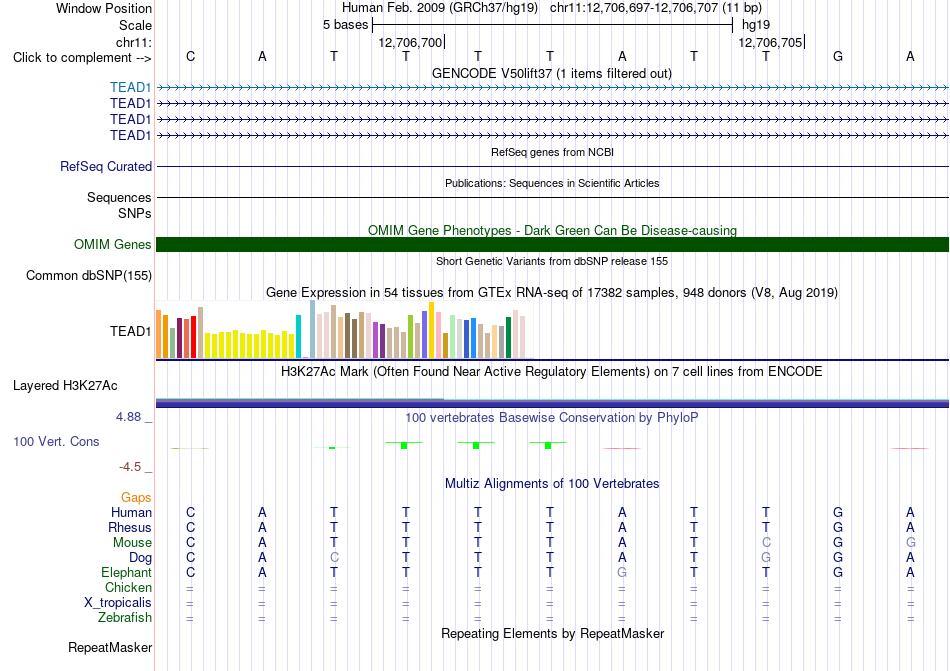Click base C in the complement row
The width and height of the screenshot is (950, 671).
click(x=190, y=56)
